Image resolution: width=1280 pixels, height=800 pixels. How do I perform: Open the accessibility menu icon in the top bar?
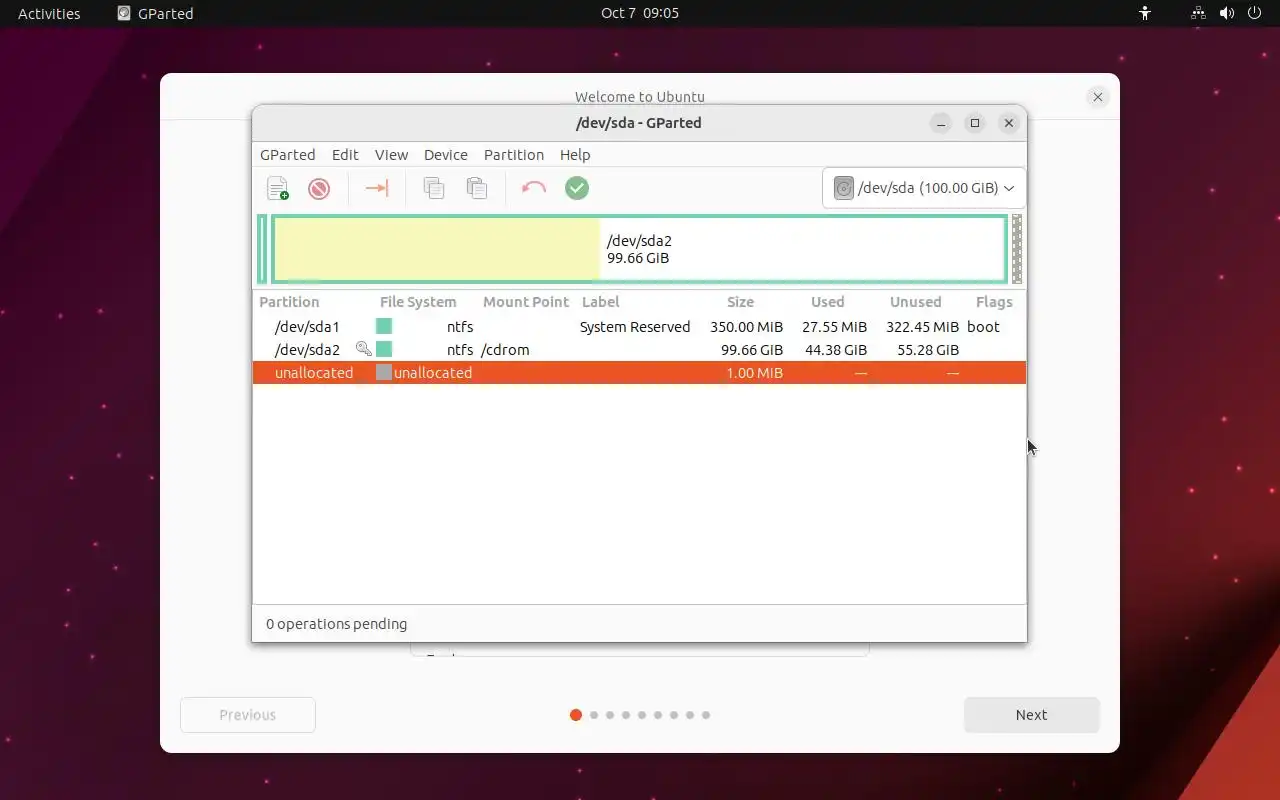(x=1145, y=13)
